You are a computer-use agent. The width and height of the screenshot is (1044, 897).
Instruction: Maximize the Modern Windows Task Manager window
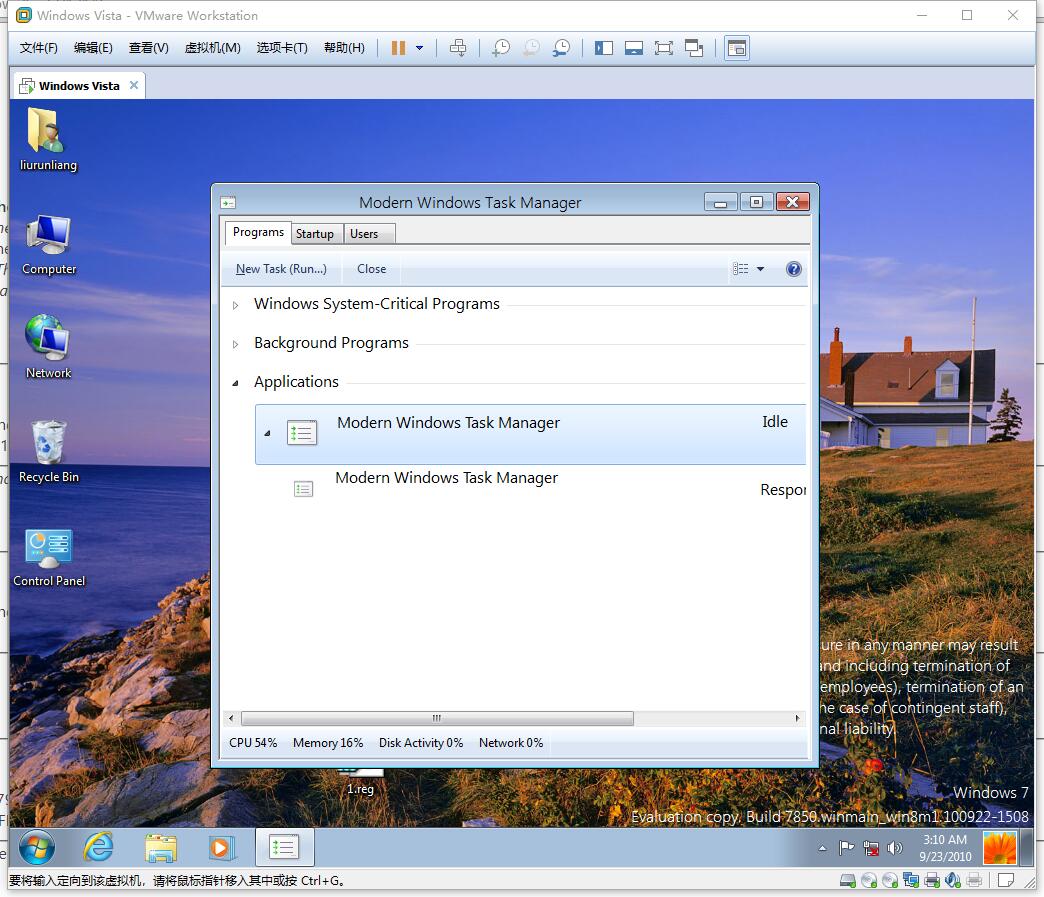[x=756, y=202]
